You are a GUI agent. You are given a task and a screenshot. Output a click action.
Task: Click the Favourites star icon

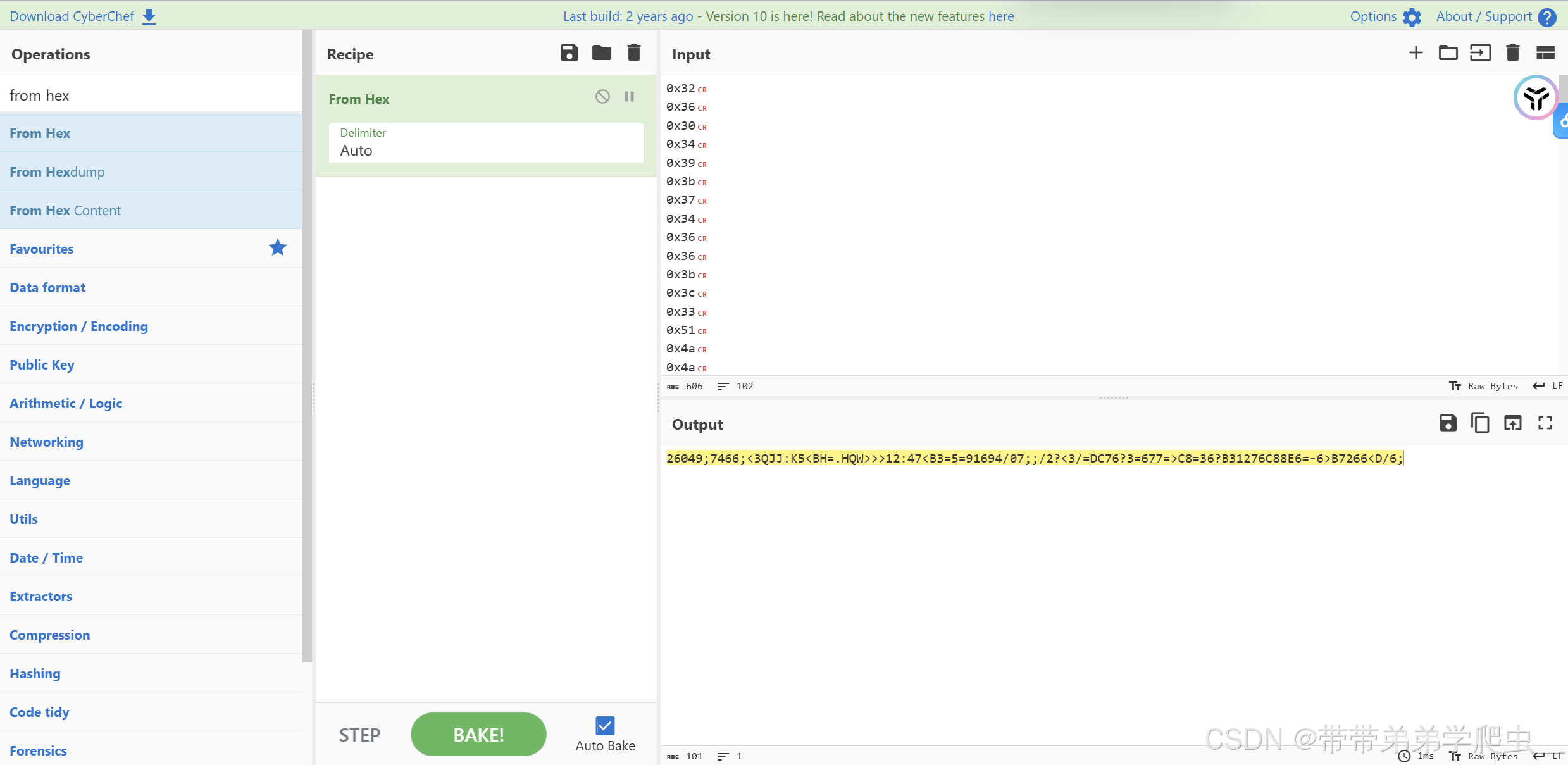(x=278, y=248)
